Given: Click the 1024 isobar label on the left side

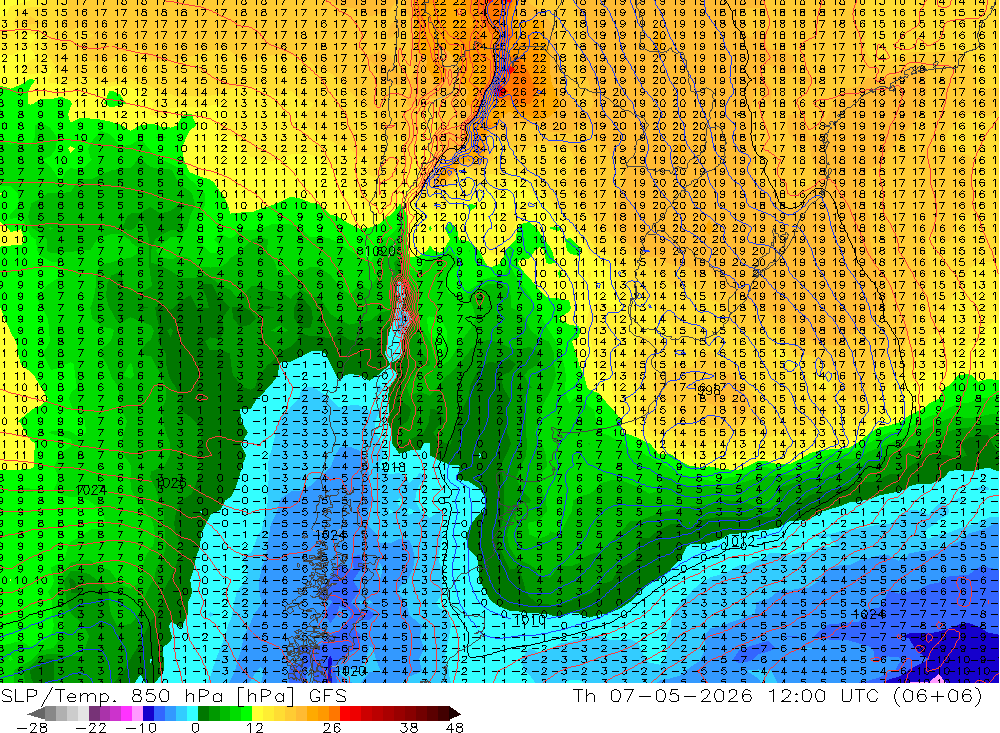Looking at the screenshot, I should (91, 490).
